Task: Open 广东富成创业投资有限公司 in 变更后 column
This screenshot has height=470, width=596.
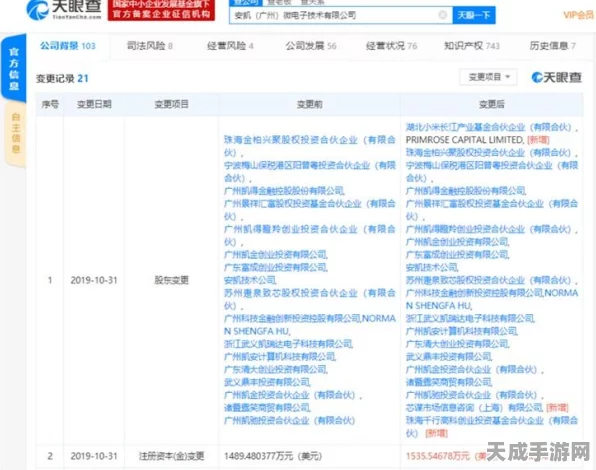Action: [457, 255]
